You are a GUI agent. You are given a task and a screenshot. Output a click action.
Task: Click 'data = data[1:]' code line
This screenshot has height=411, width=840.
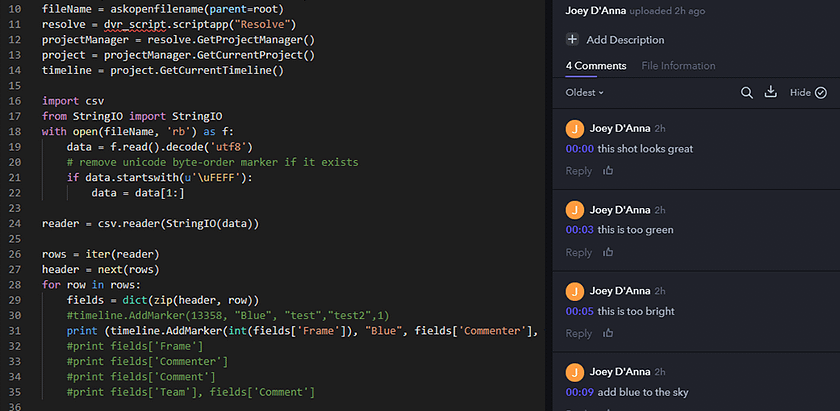tap(138, 193)
